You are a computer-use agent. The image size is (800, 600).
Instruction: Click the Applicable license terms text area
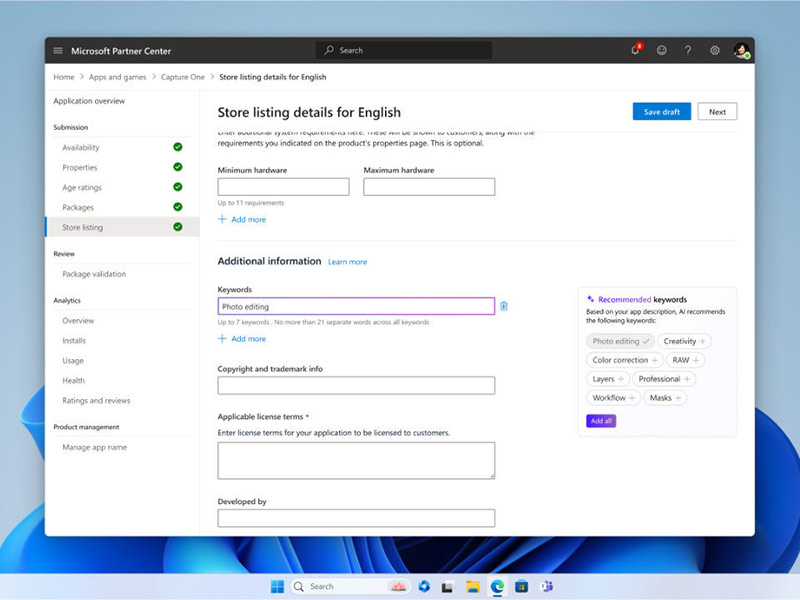click(356, 461)
